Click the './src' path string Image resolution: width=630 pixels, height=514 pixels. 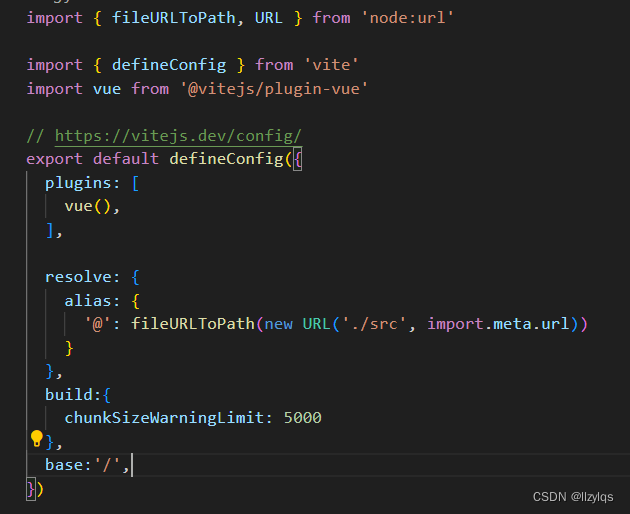(374, 324)
